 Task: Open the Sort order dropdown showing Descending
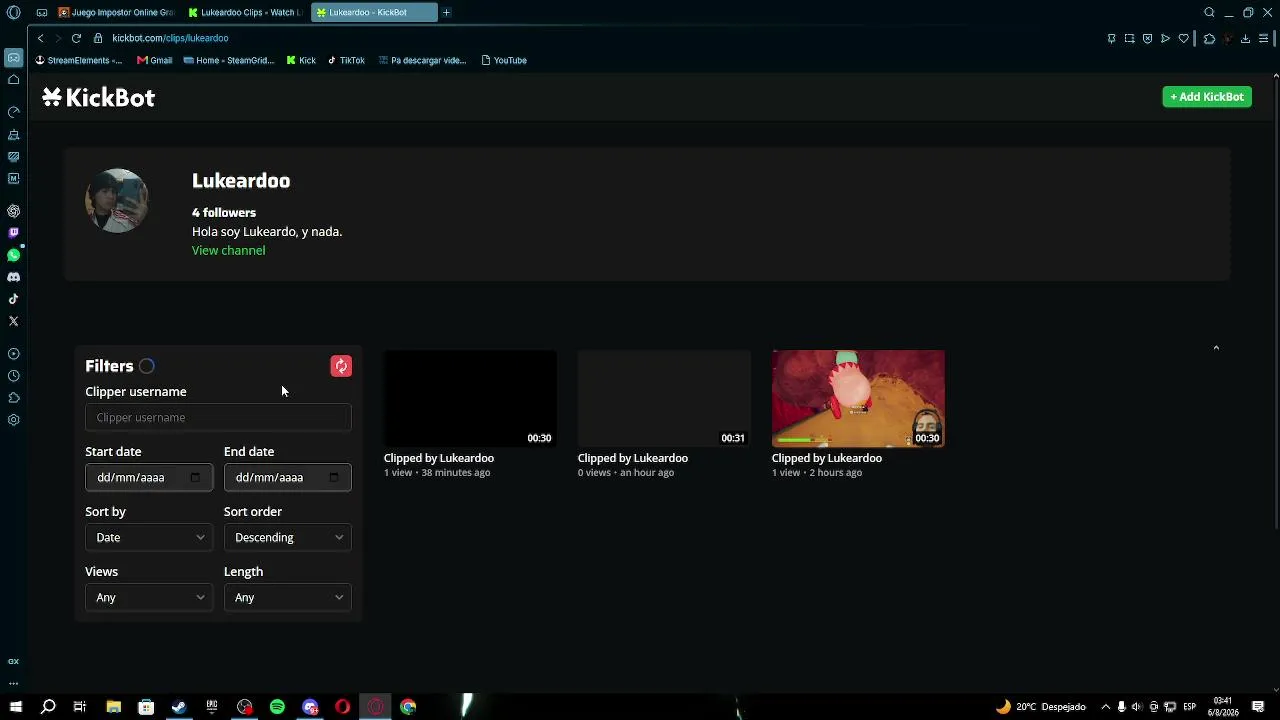click(288, 538)
